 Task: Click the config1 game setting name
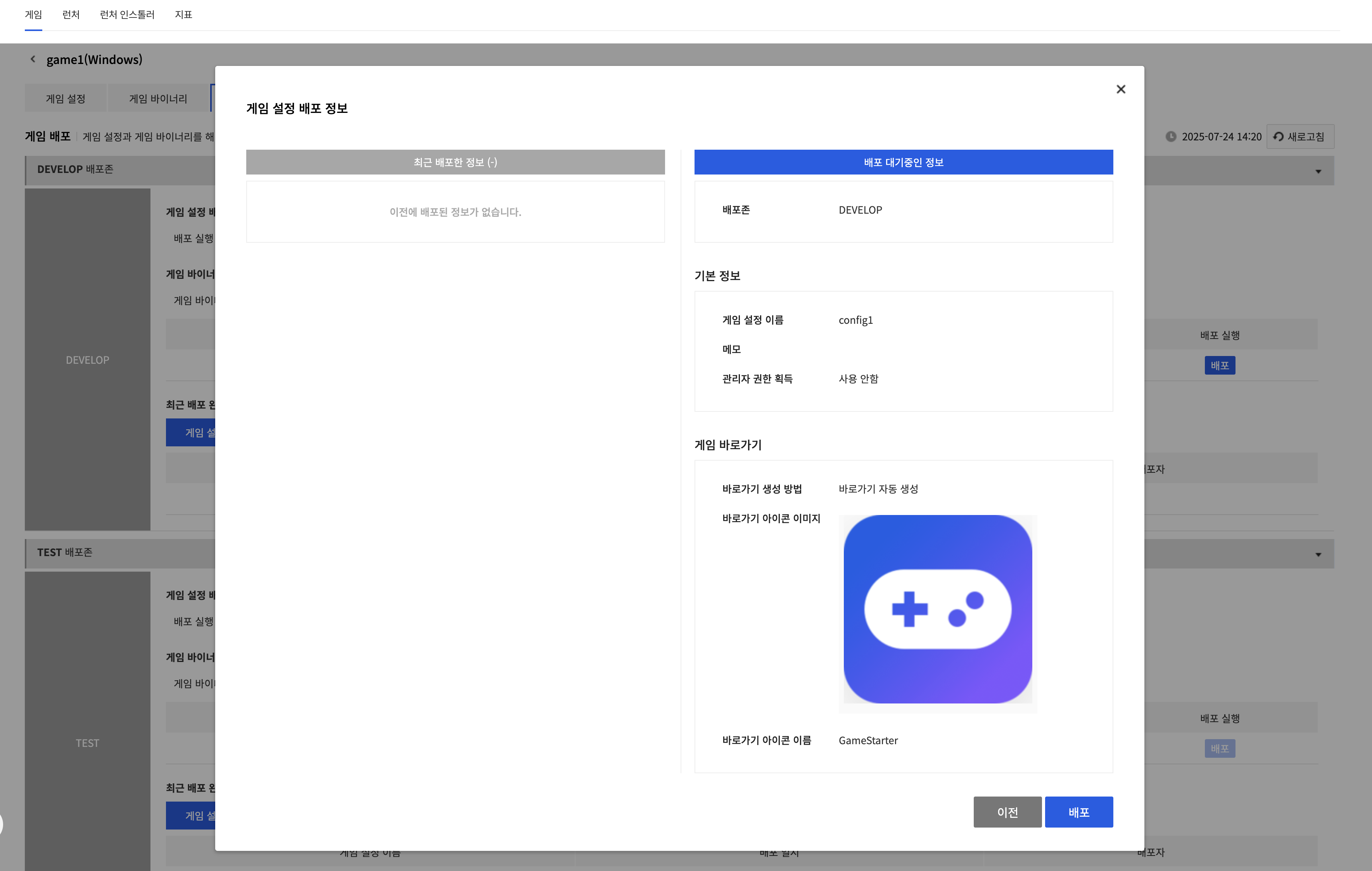click(x=855, y=320)
